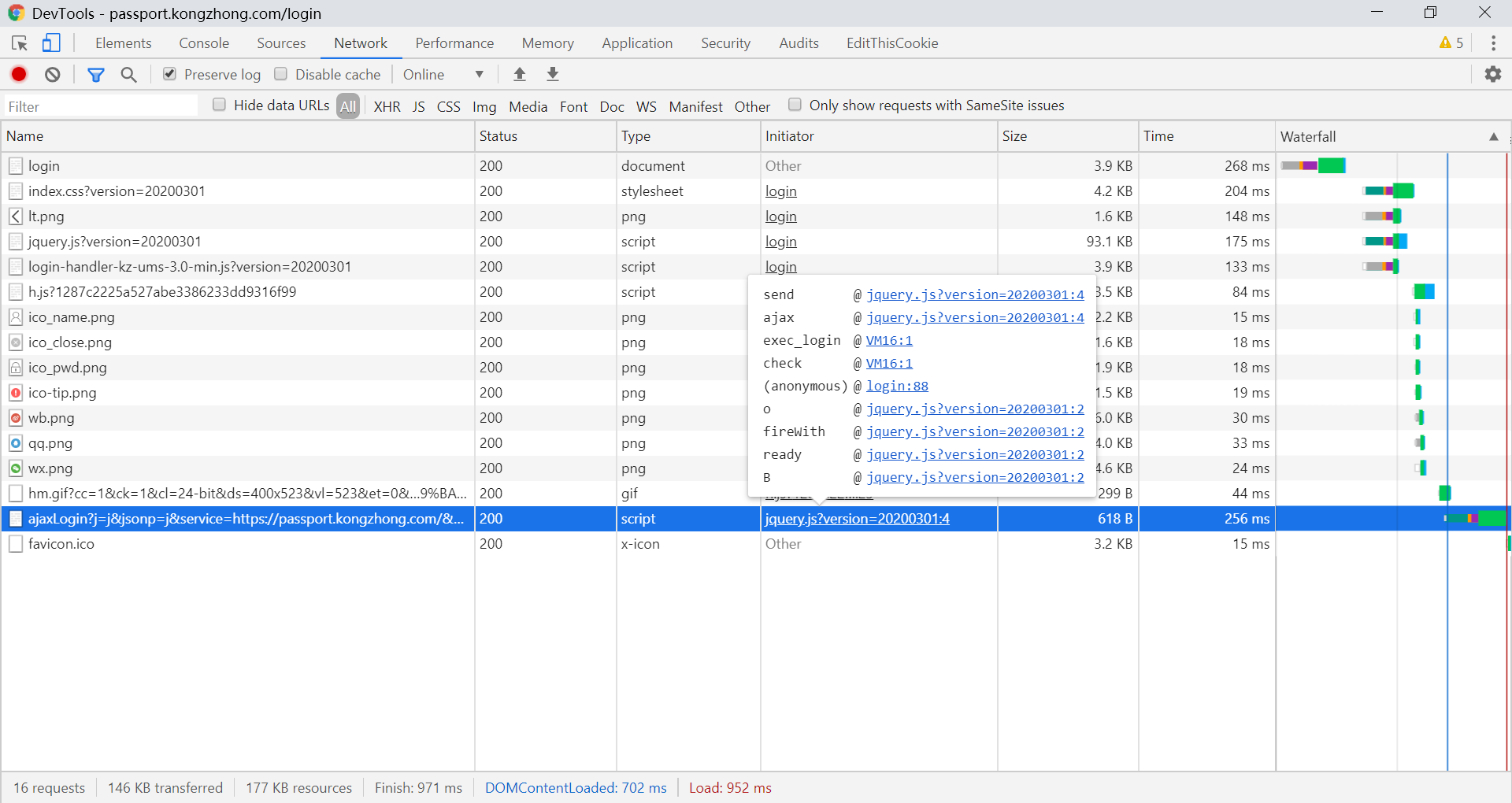Open send stack frame jquery.js link

(975, 294)
